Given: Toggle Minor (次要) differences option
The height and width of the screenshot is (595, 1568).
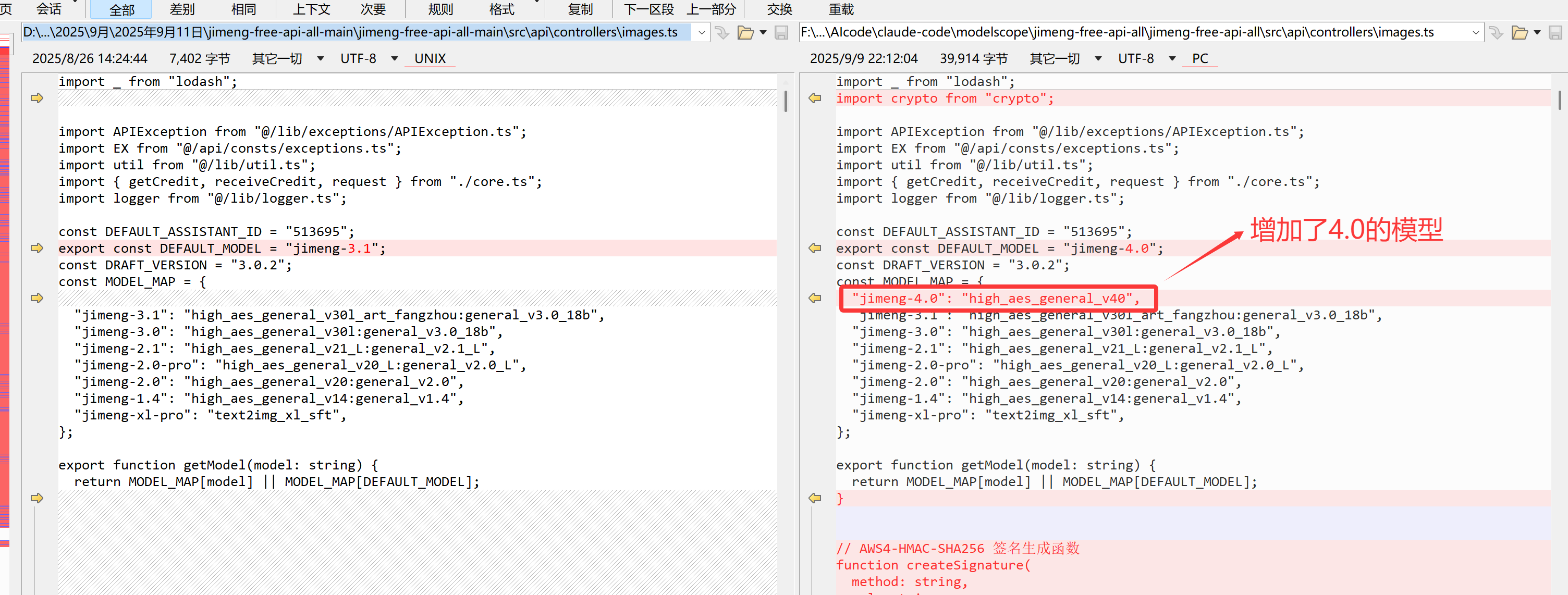Looking at the screenshot, I should tap(373, 10).
